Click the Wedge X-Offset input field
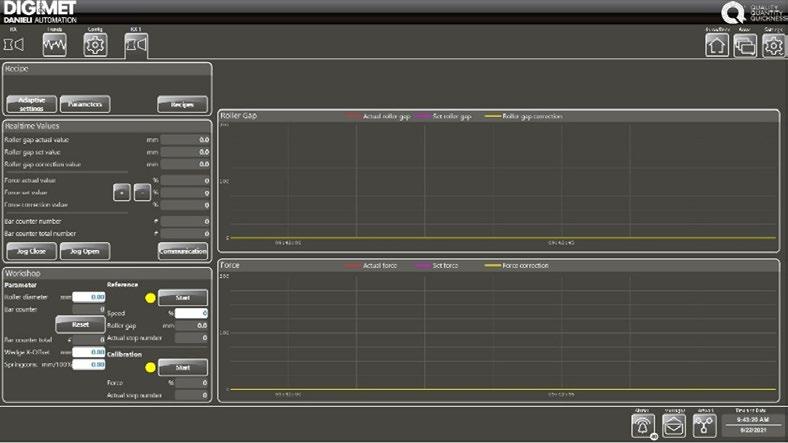Image resolution: width=788 pixels, height=443 pixels. [x=89, y=352]
